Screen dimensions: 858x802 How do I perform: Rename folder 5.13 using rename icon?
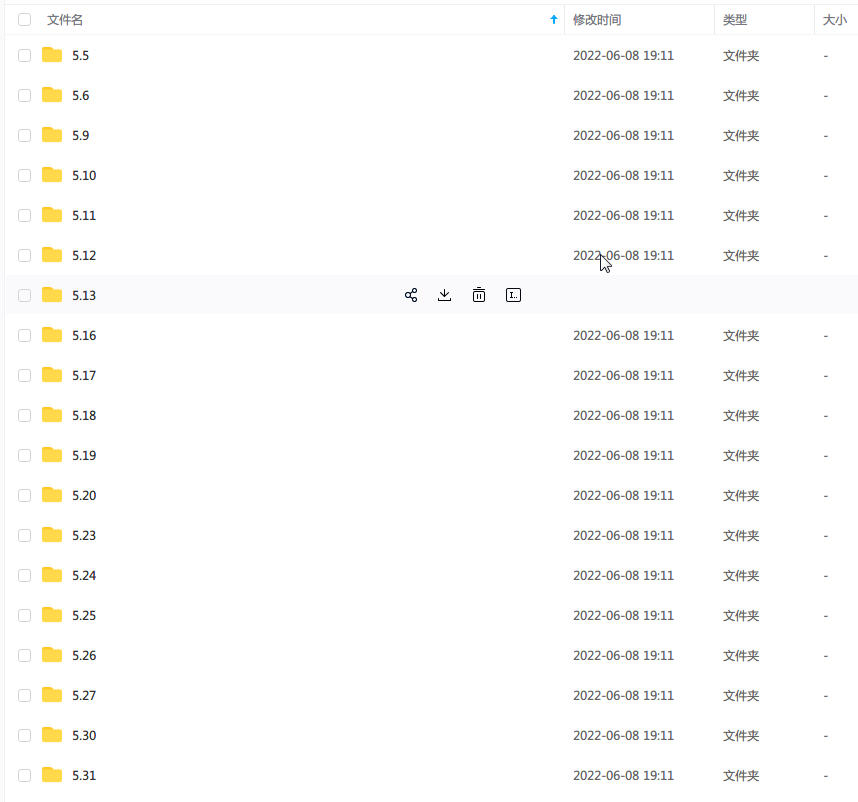513,295
